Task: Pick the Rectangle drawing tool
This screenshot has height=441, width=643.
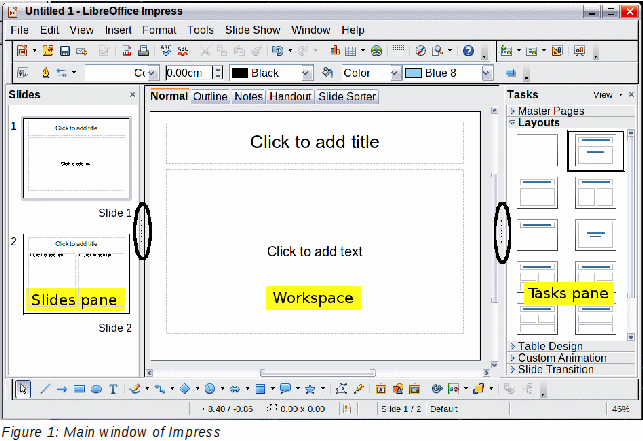Action: (79, 389)
